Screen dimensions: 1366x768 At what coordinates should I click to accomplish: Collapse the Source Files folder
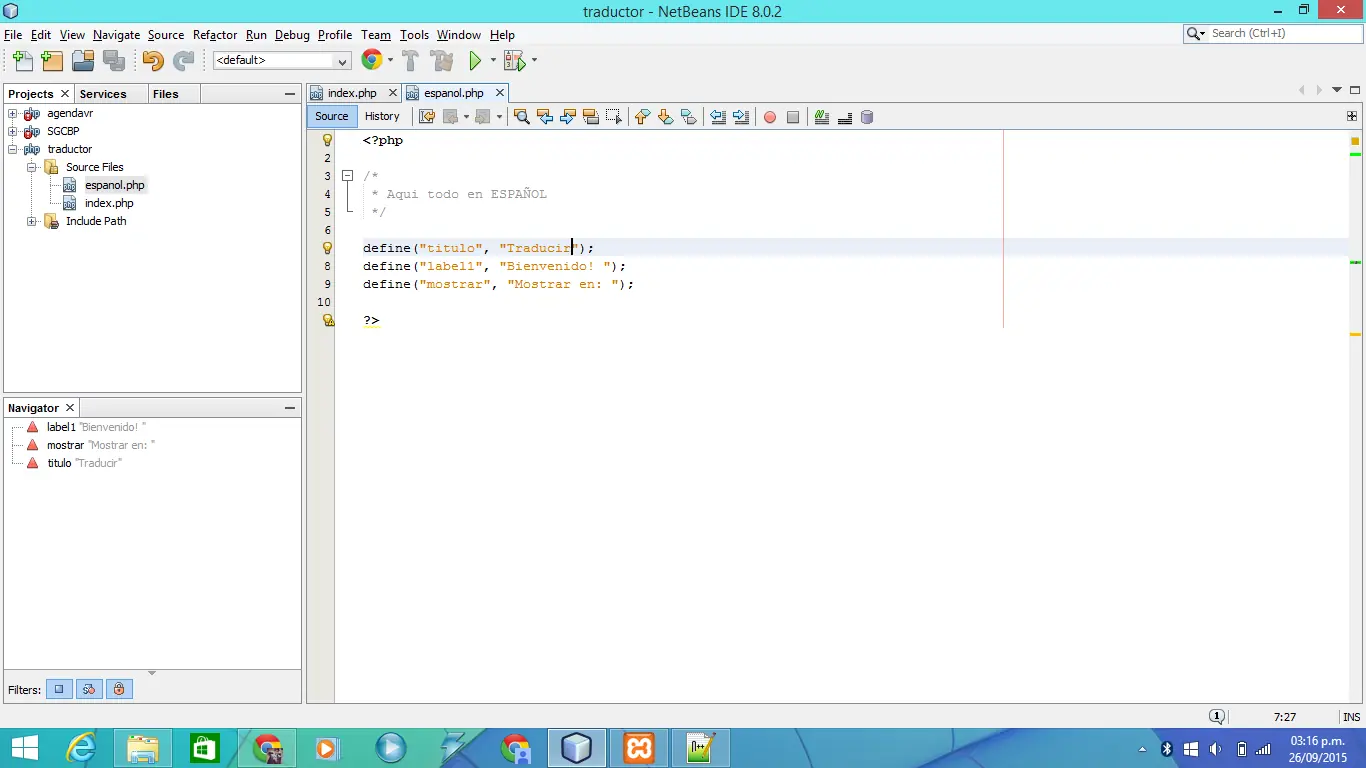pos(31,167)
